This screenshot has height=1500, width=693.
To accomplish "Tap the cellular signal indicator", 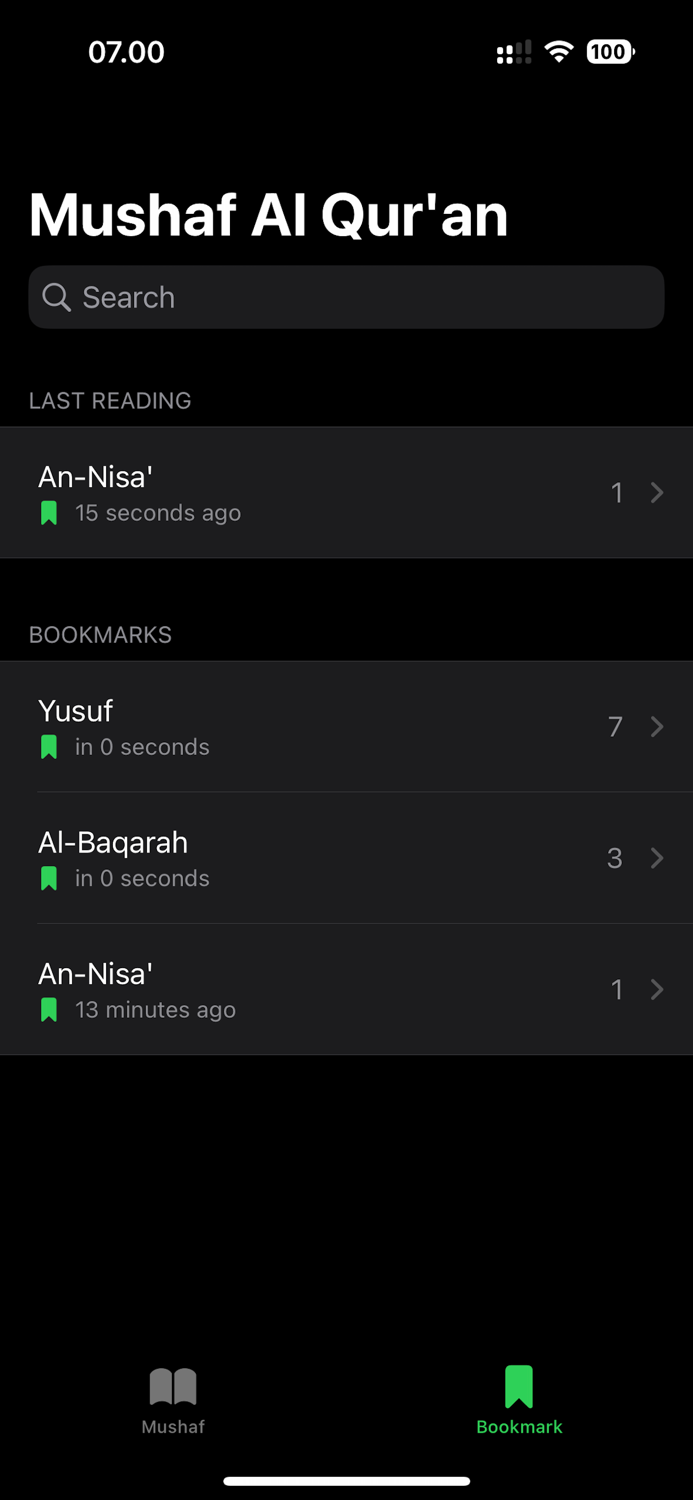I will click(x=513, y=51).
